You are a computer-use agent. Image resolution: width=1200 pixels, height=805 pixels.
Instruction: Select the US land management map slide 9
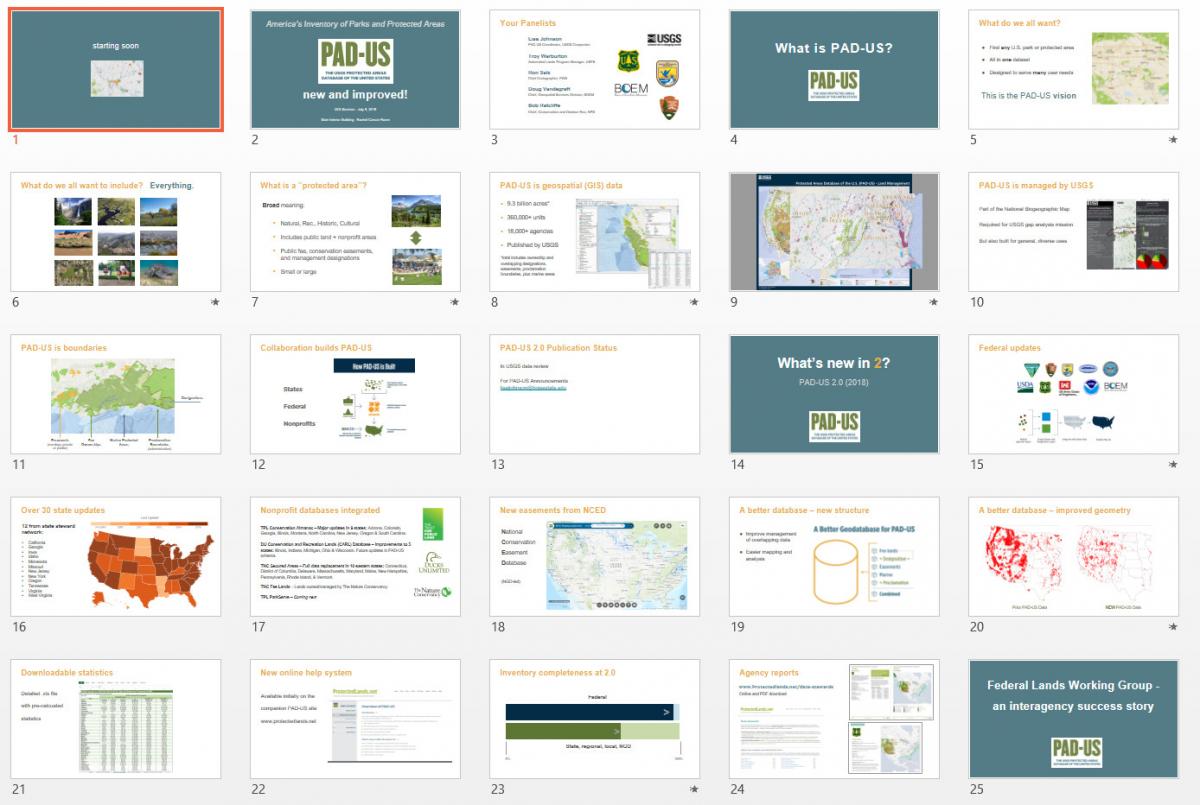(834, 231)
